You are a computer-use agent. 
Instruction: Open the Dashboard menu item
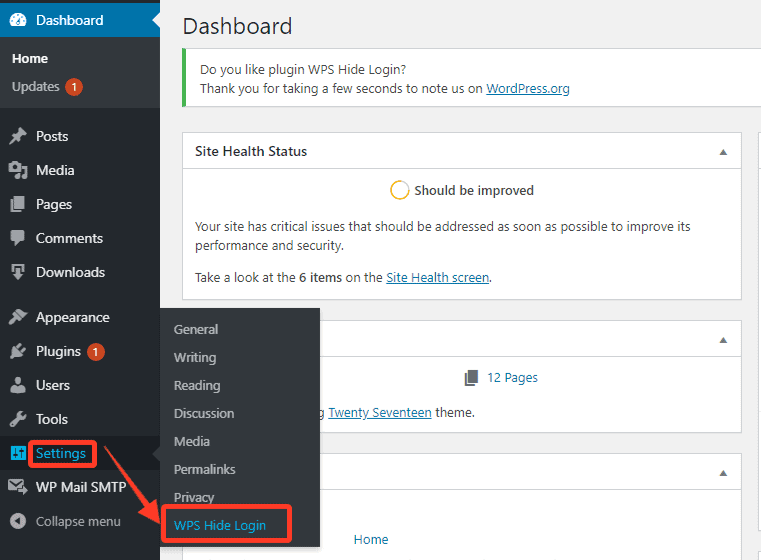click(x=80, y=20)
